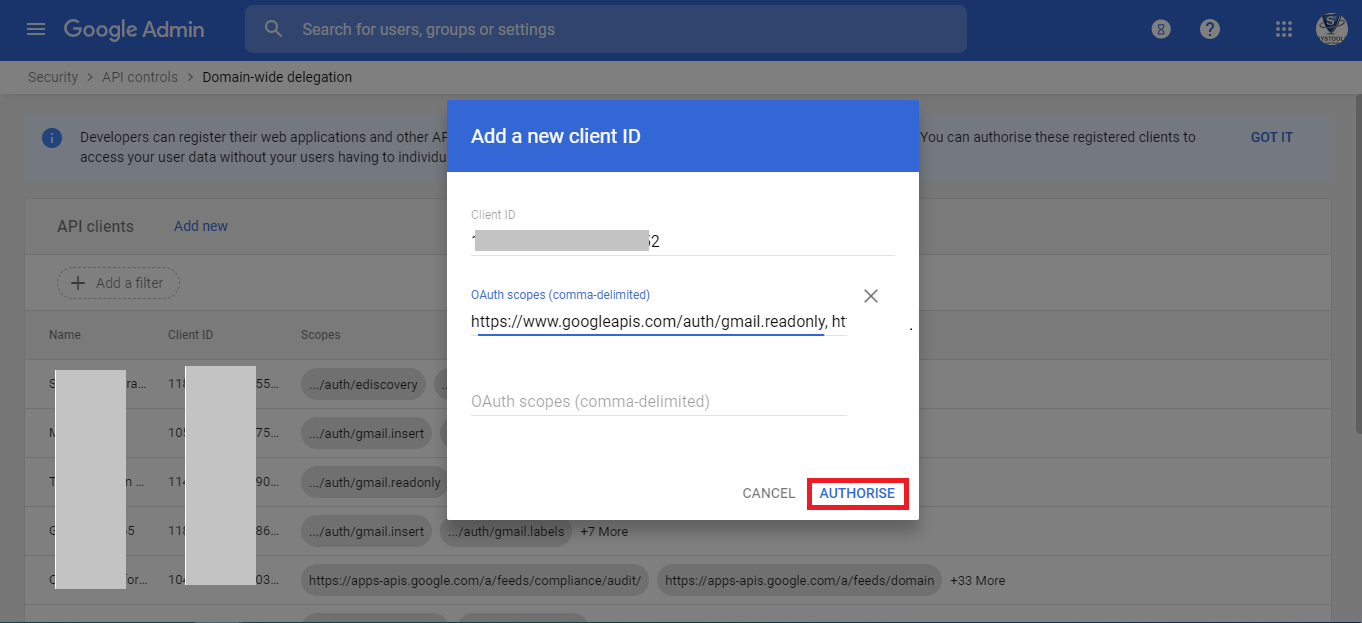Go to Security breadcrumb
Image resolution: width=1362 pixels, height=623 pixels.
pos(53,77)
